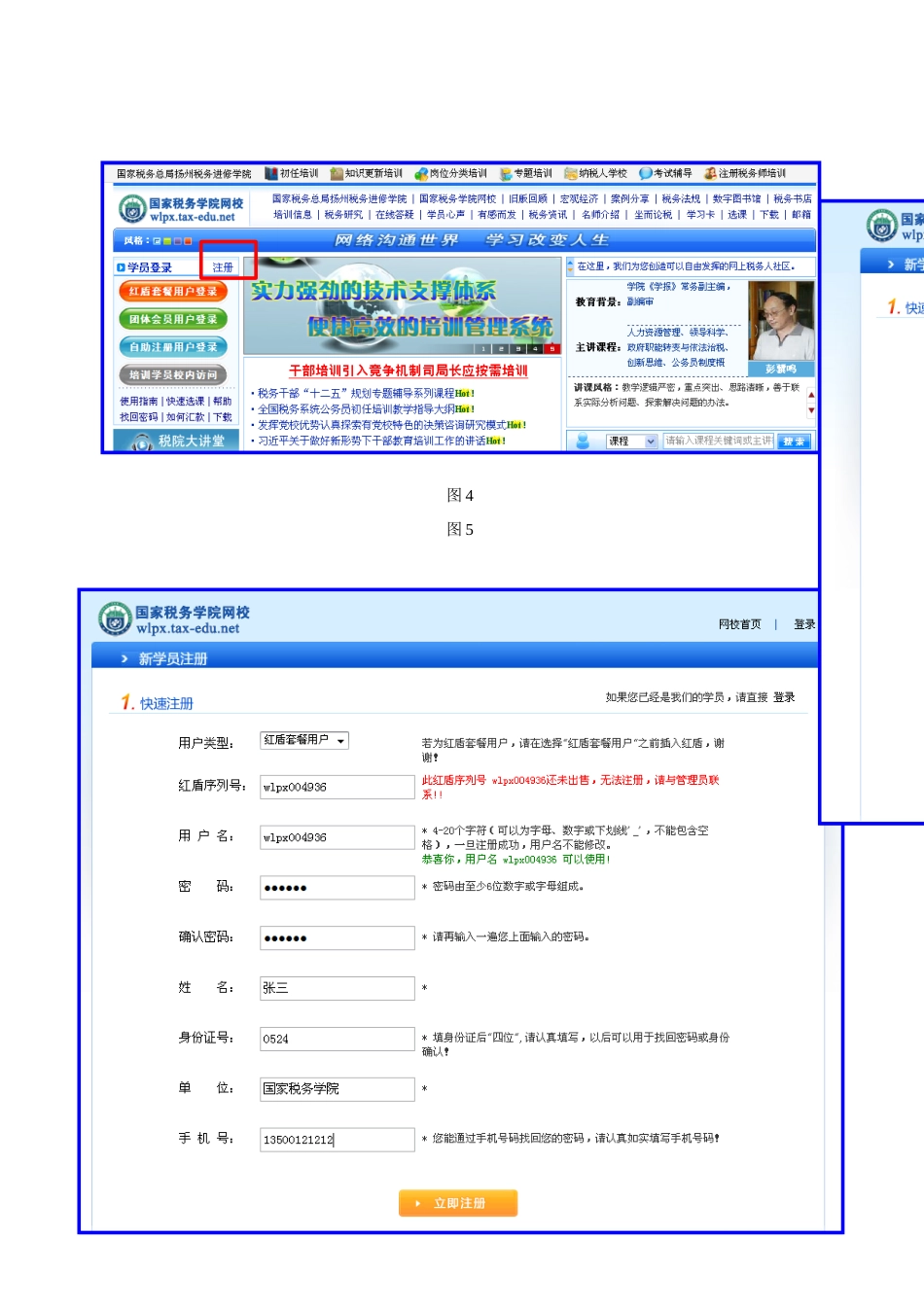Click 登录 next to 网校首页

tap(804, 624)
